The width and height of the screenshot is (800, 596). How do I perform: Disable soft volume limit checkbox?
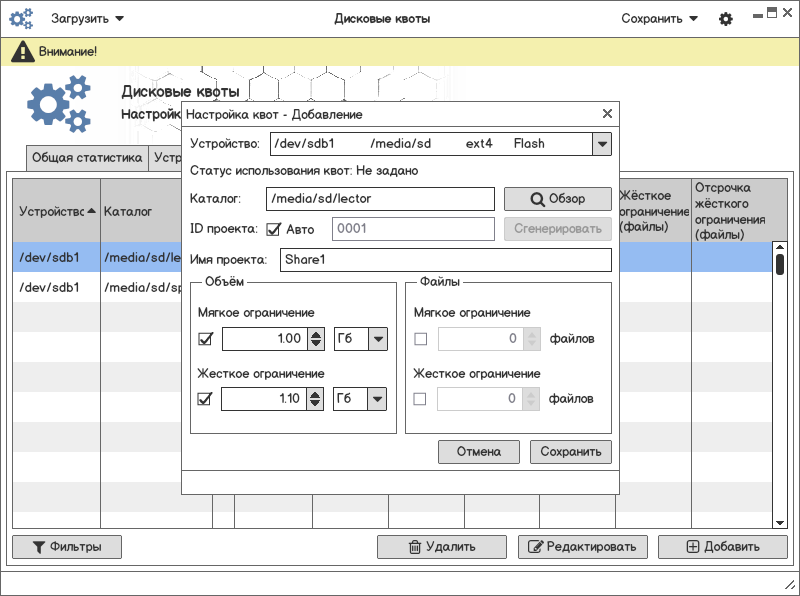(206, 339)
